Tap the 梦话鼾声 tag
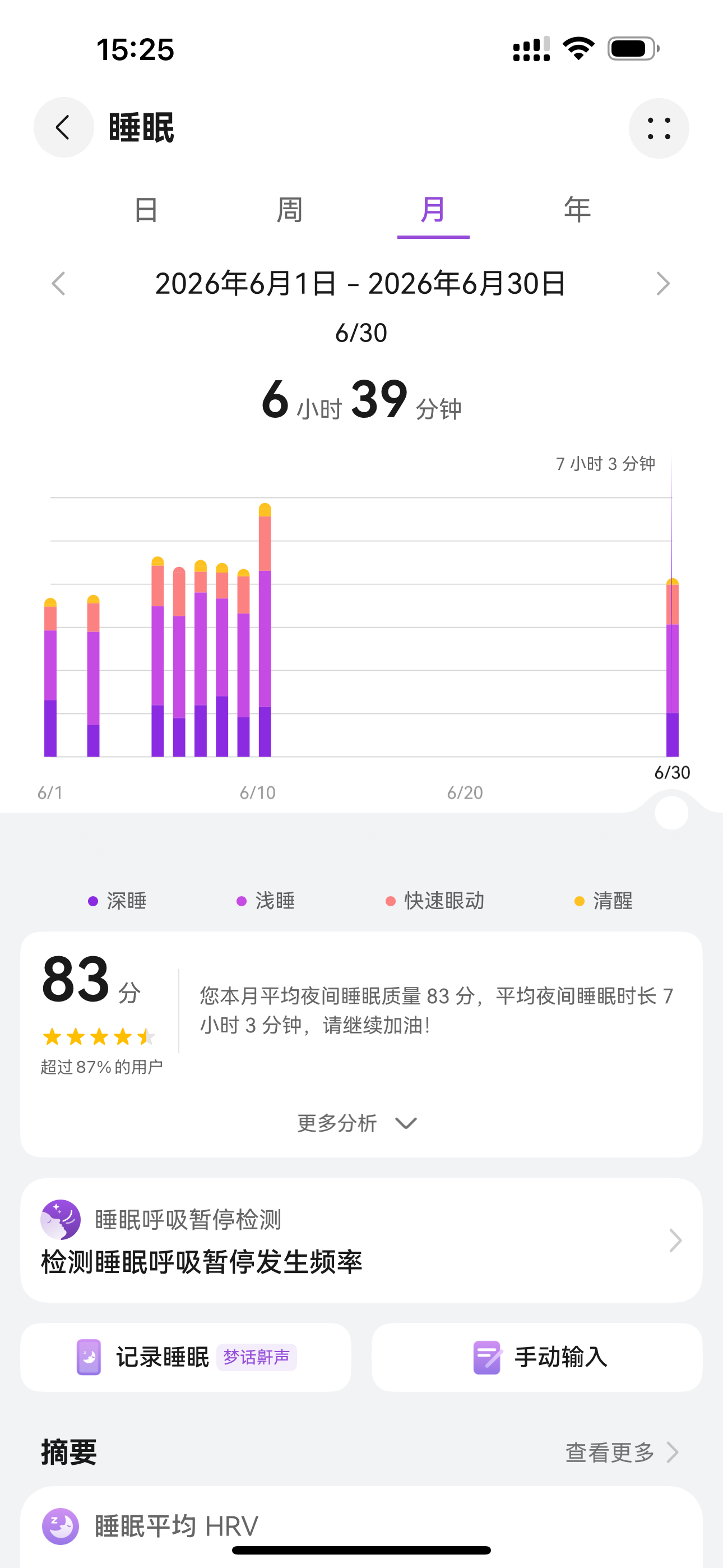The width and height of the screenshot is (723, 1568). coord(256,1357)
